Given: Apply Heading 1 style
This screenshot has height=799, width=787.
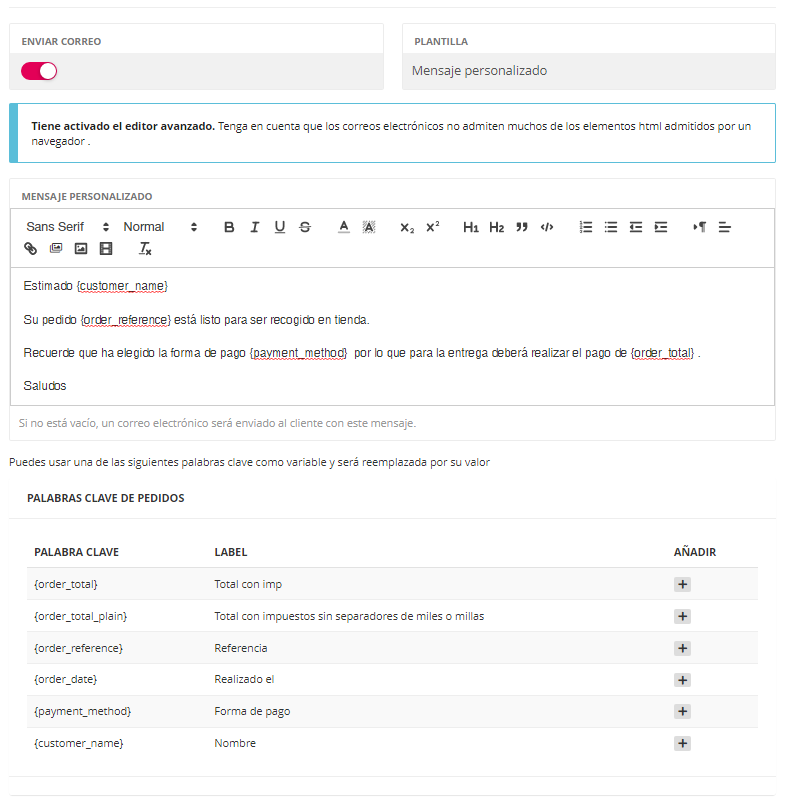Looking at the screenshot, I should tap(471, 227).
